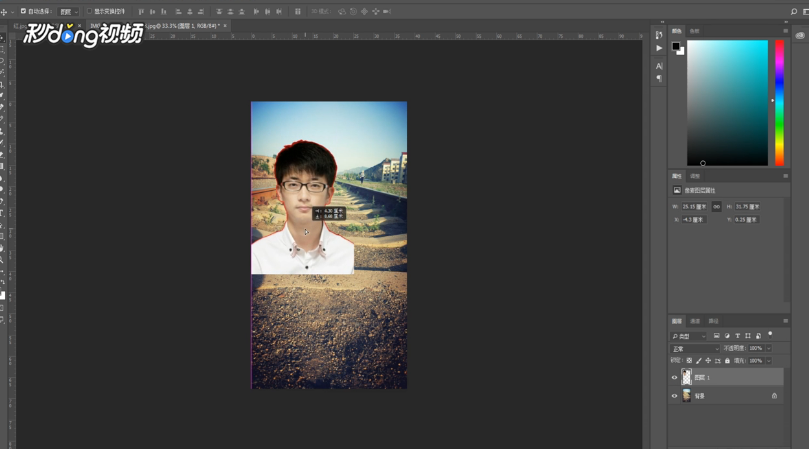Filter layers by smart objects icon
This screenshot has width=809, height=449.
coord(758,336)
